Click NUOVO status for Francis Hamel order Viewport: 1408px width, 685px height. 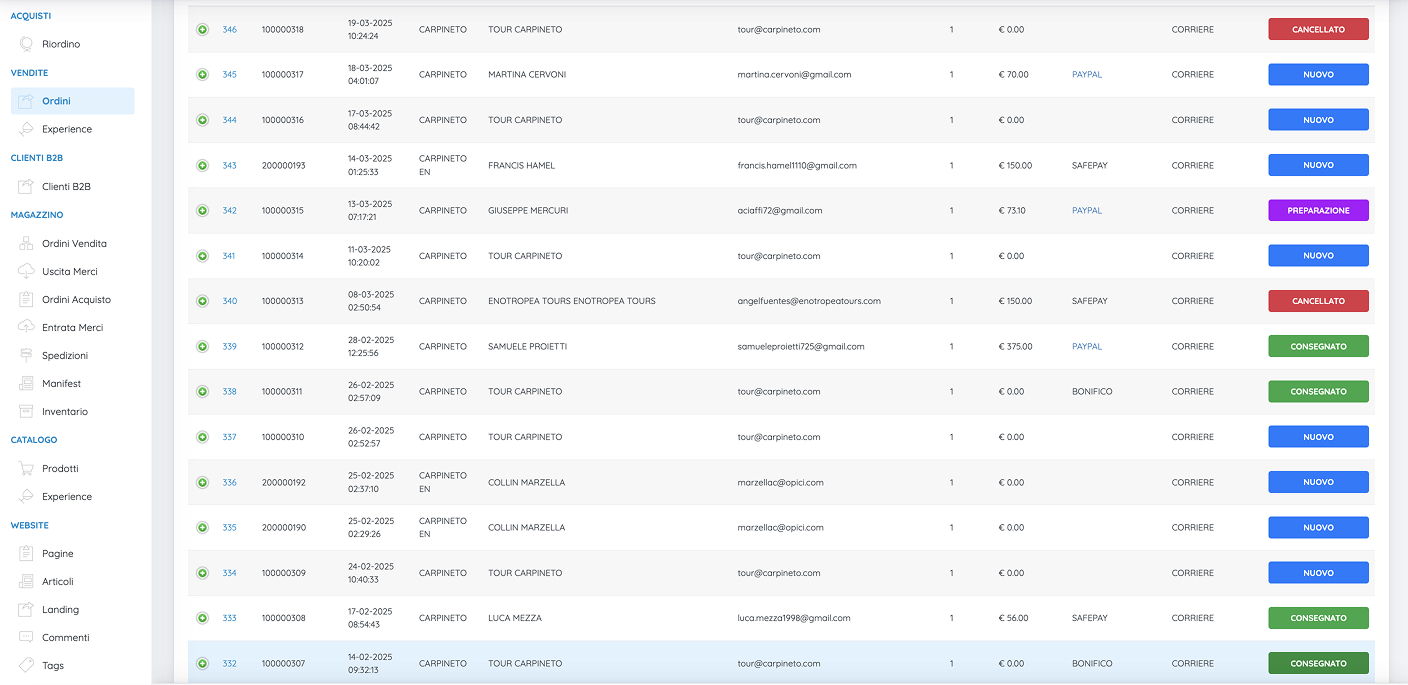point(1318,165)
